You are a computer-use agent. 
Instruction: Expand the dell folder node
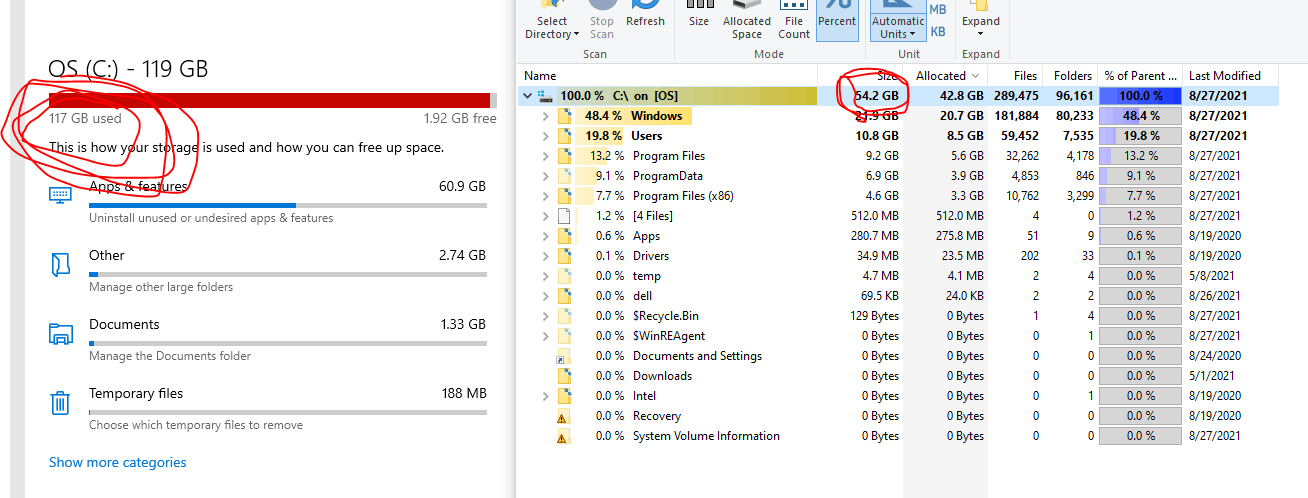point(546,296)
